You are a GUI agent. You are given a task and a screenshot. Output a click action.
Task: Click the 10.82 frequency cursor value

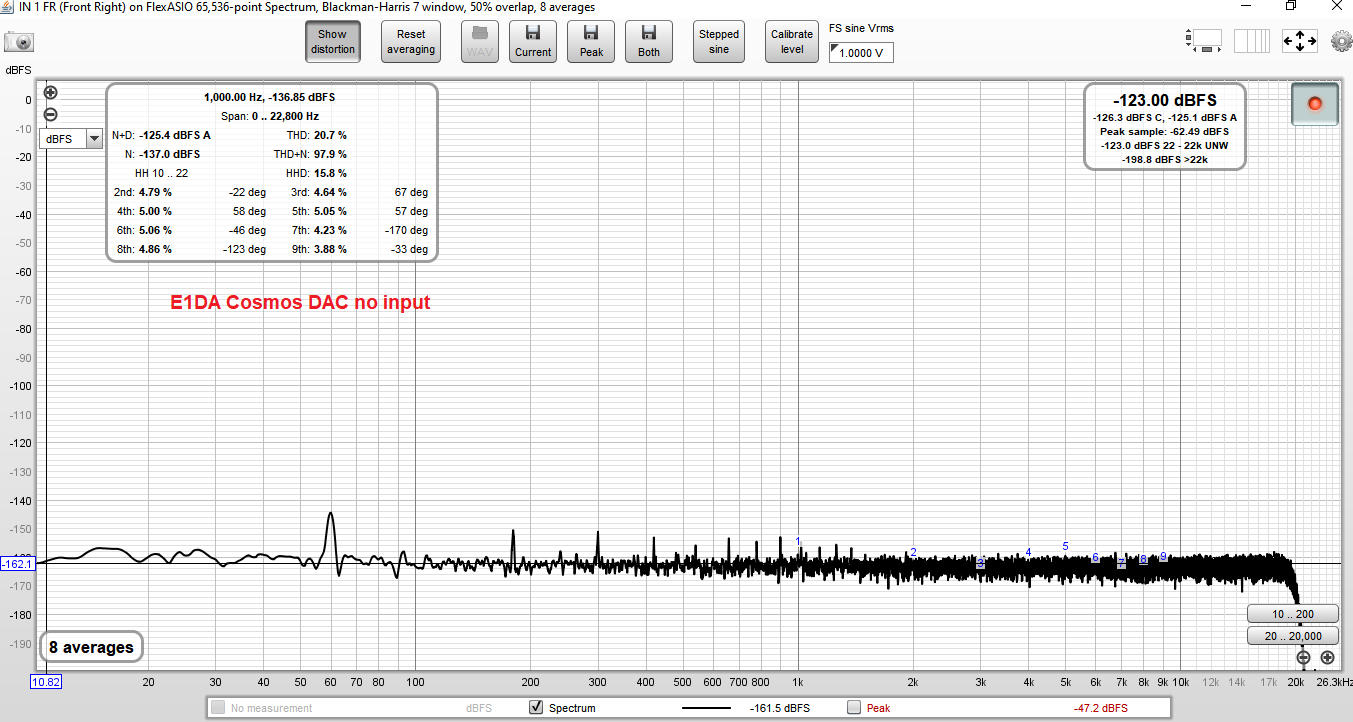coord(46,682)
